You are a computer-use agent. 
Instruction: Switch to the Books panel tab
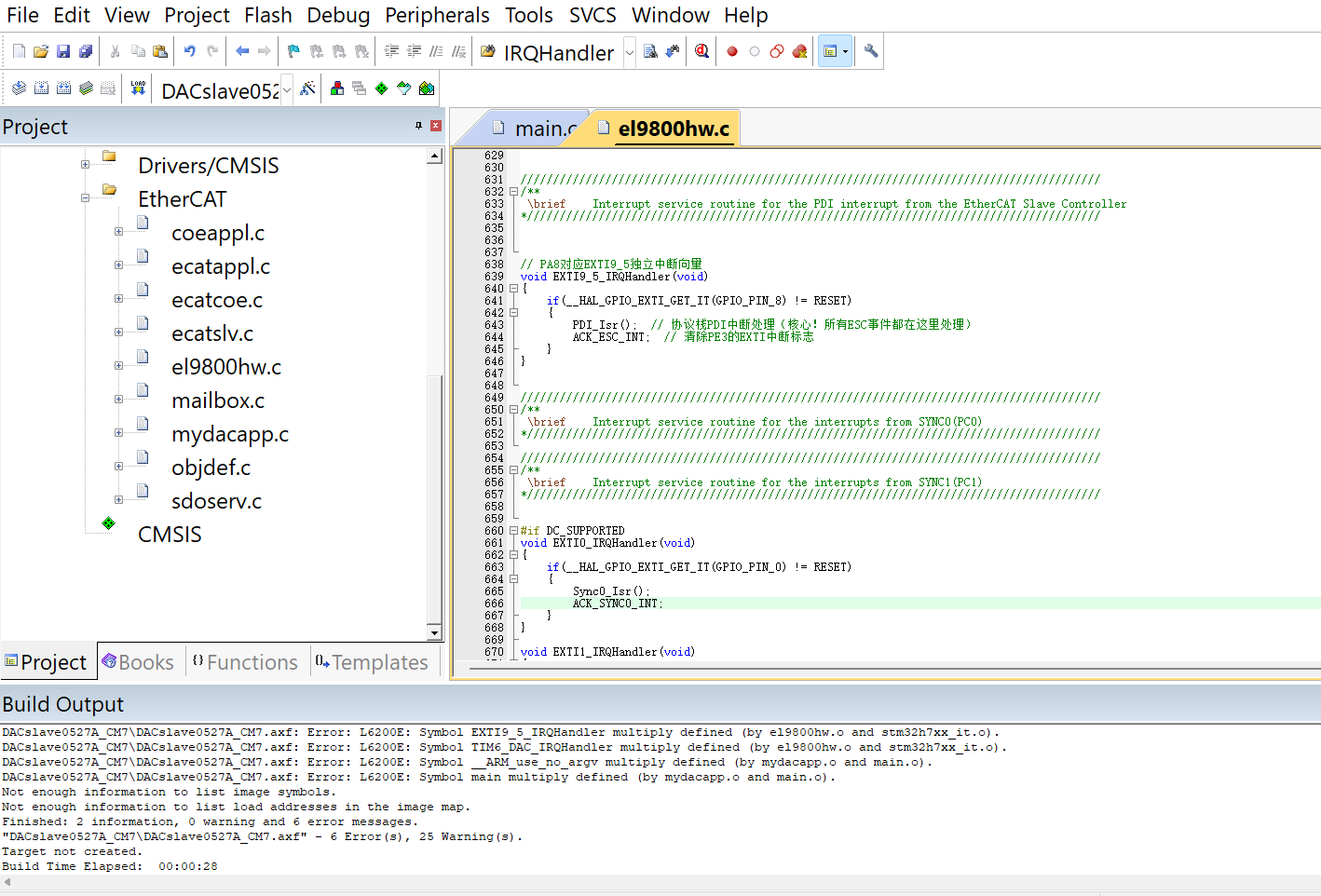[x=139, y=662]
